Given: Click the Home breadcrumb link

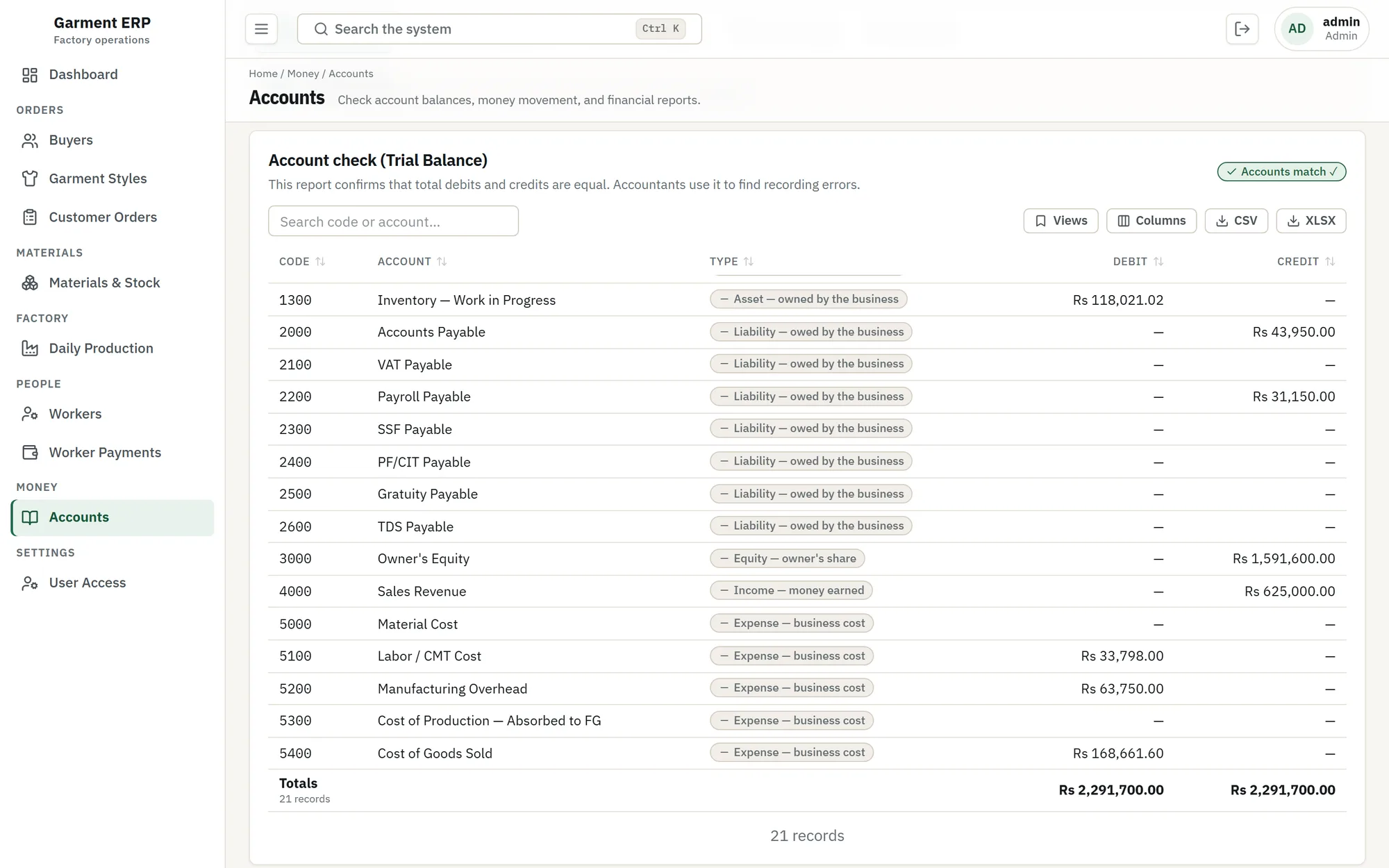Looking at the screenshot, I should [263, 74].
